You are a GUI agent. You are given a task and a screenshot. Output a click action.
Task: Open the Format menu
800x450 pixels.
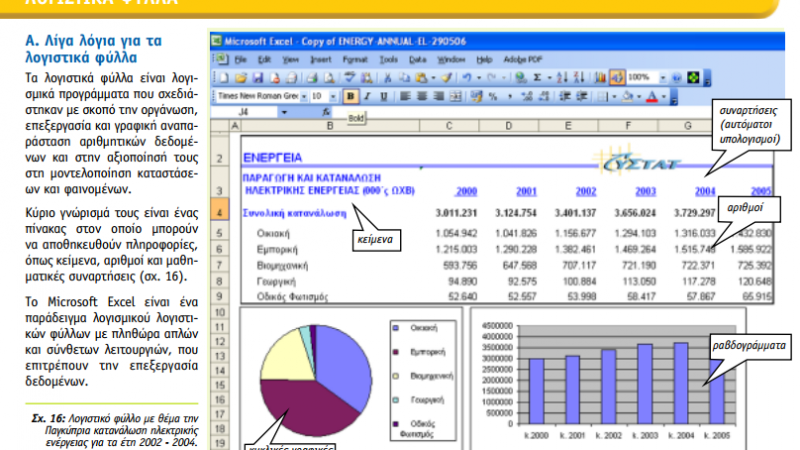tap(355, 60)
